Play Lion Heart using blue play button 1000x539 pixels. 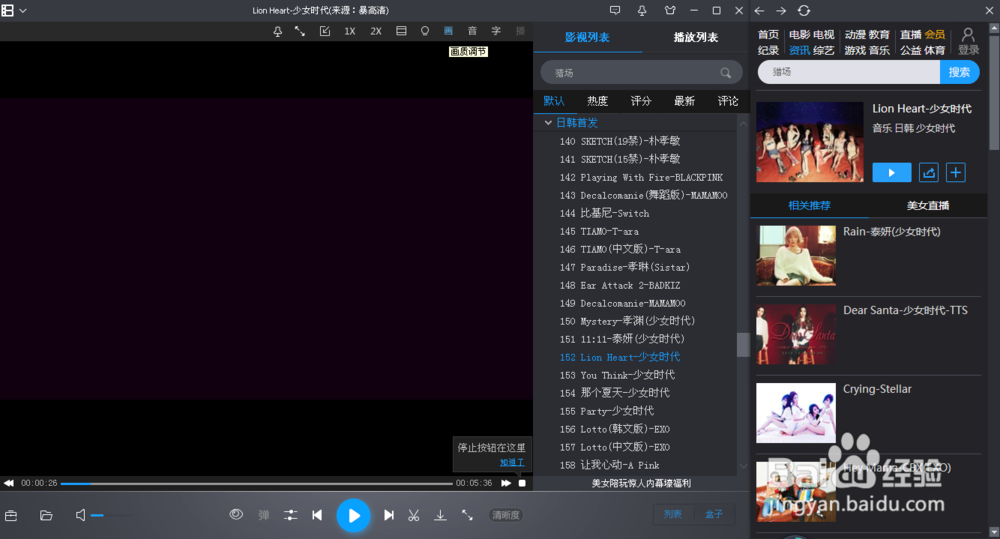pos(892,173)
